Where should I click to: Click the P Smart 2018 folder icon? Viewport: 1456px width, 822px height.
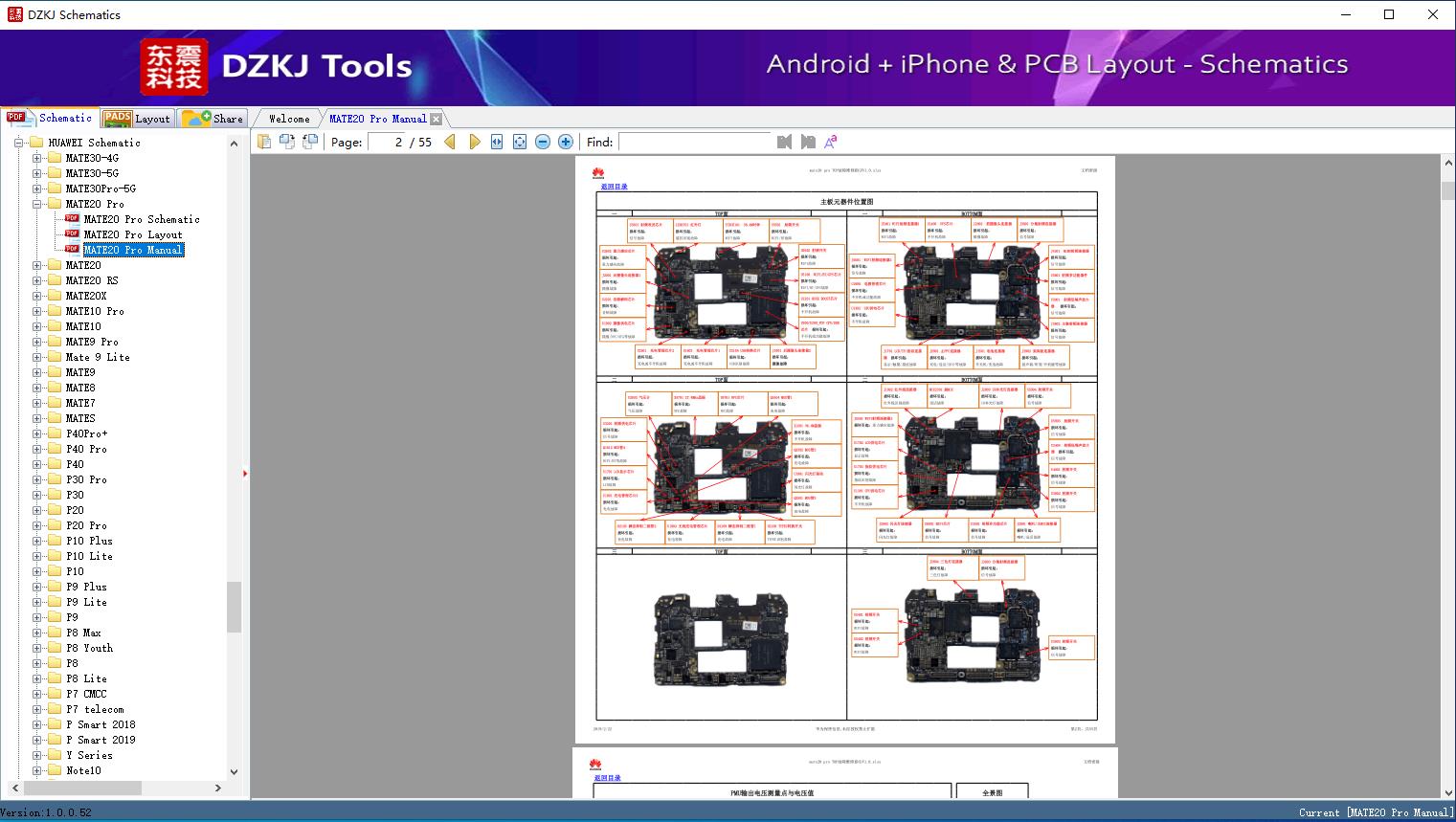coord(55,724)
